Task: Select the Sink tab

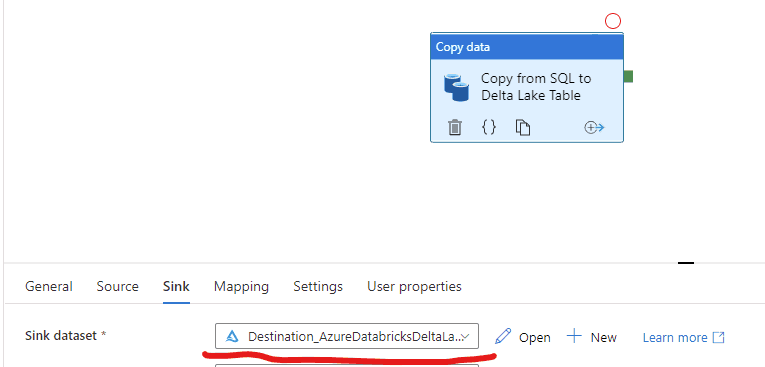Action: [x=176, y=286]
